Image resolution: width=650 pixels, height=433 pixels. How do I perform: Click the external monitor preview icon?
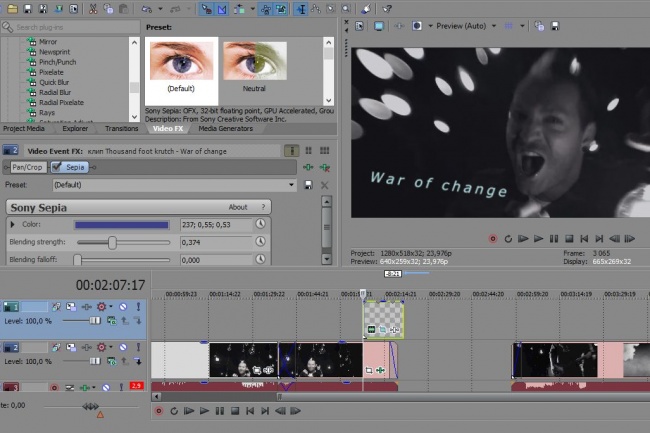tap(378, 26)
